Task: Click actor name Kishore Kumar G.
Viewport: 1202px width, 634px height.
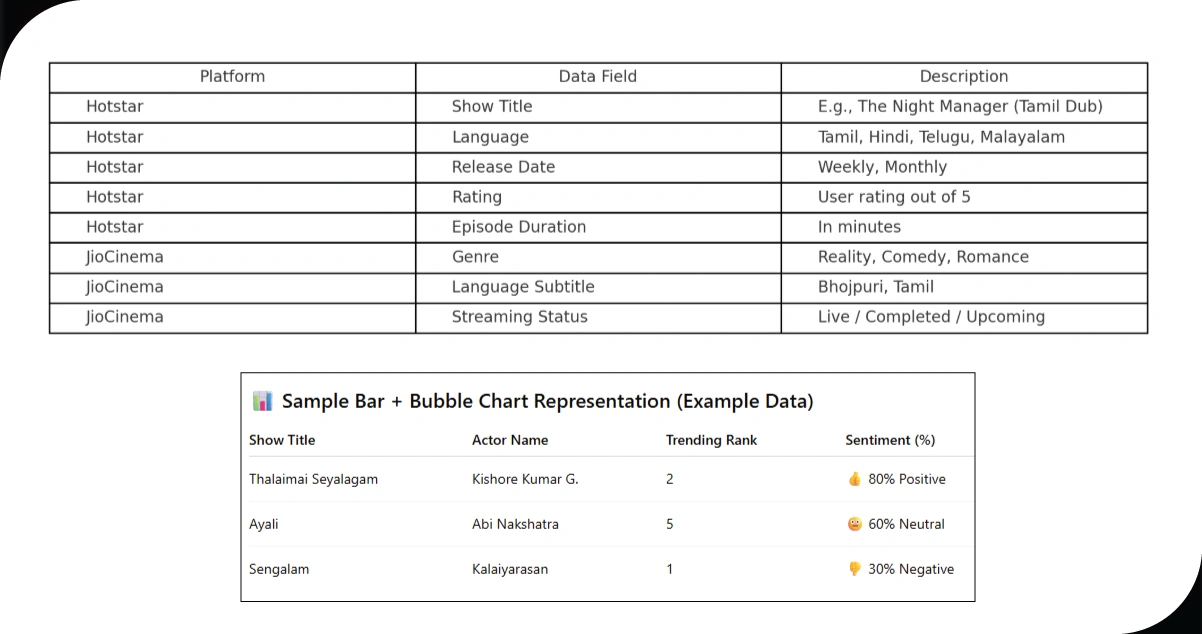Action: click(x=525, y=479)
